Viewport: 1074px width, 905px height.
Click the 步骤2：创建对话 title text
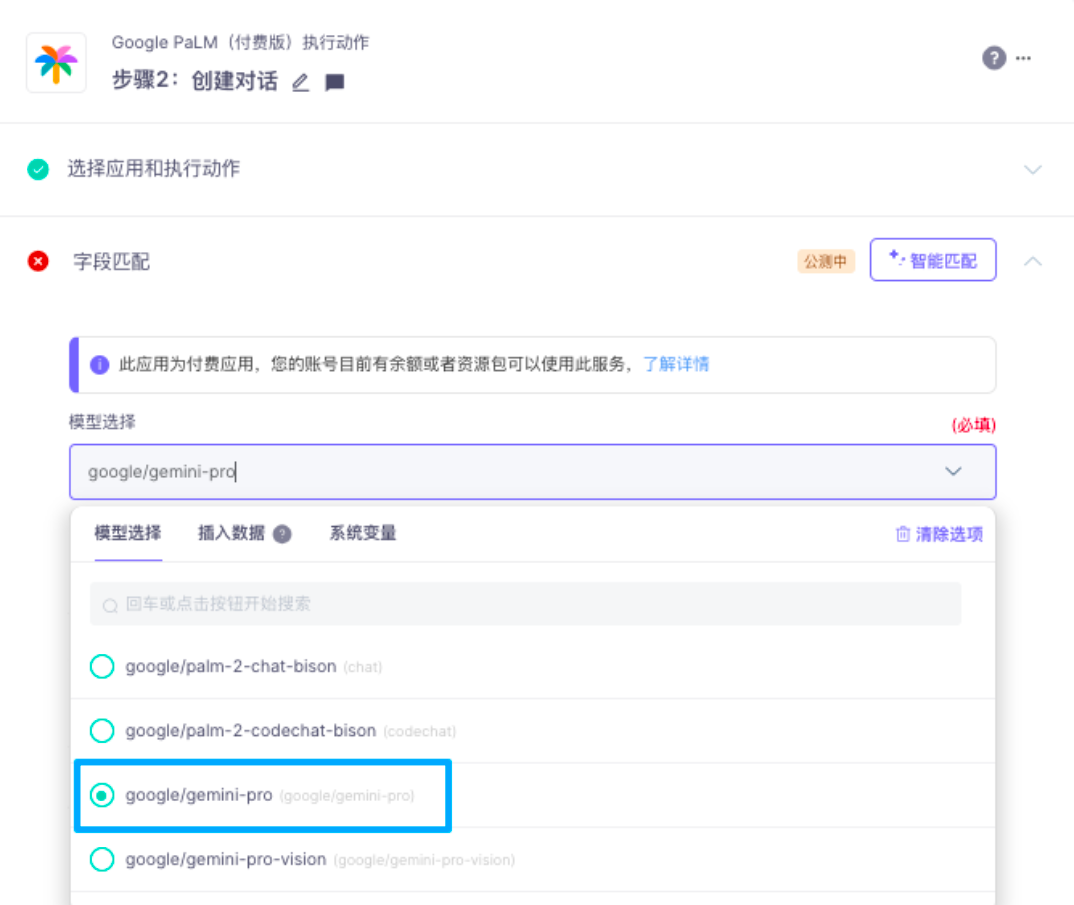tap(195, 81)
